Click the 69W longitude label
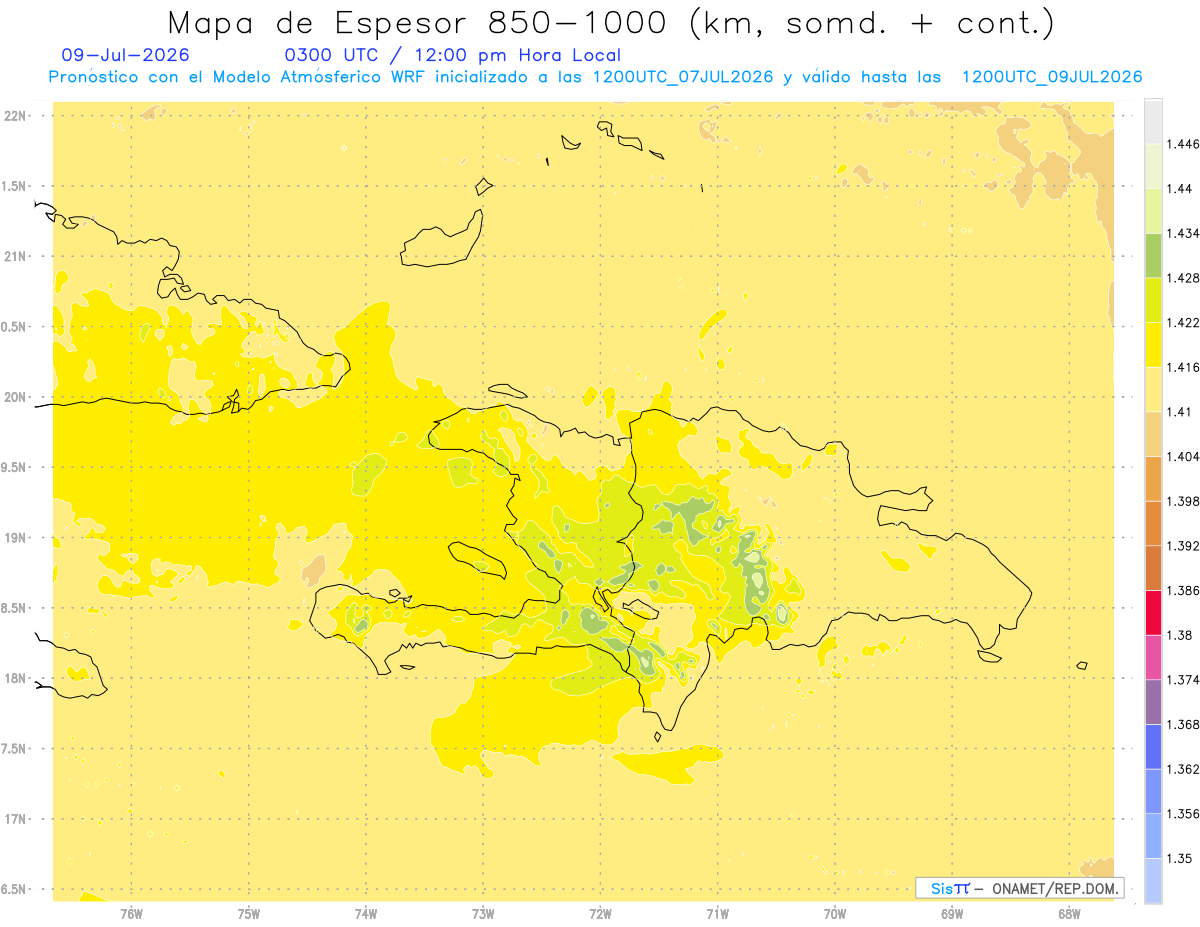The width and height of the screenshot is (1200, 927). click(x=951, y=914)
